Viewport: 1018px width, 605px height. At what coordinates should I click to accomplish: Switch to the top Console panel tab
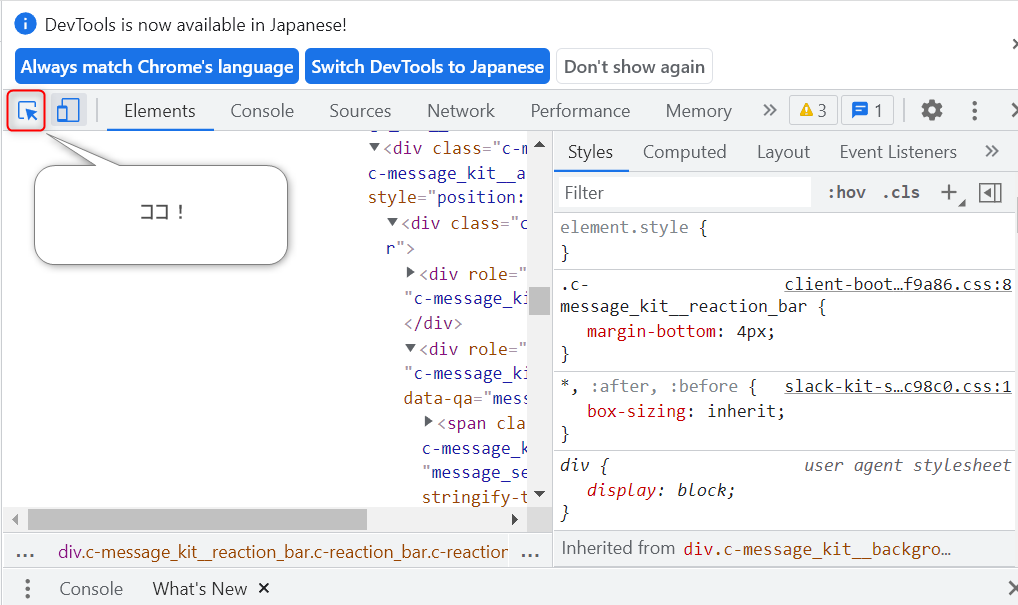pos(262,111)
